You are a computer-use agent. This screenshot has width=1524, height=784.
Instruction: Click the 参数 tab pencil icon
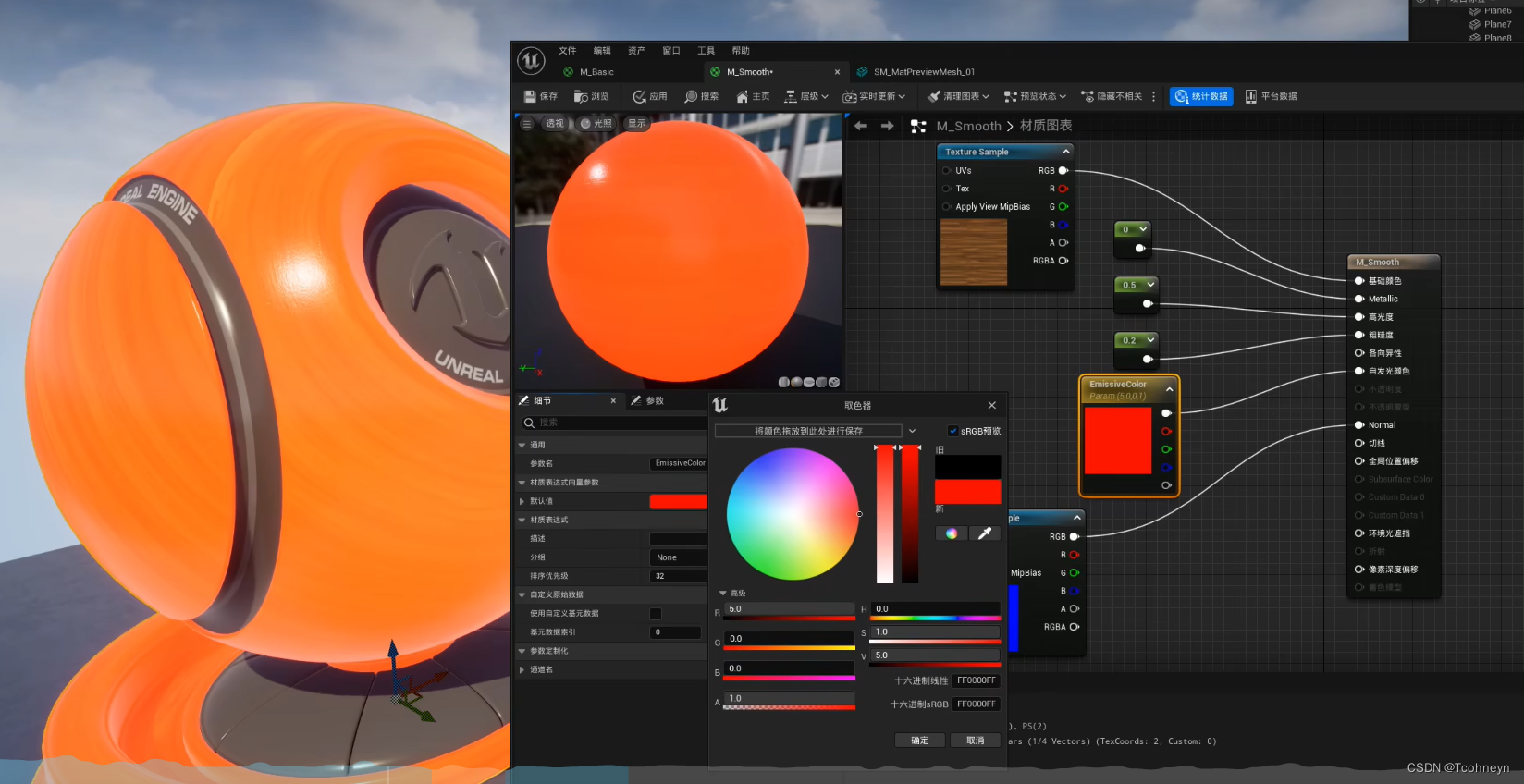tap(636, 400)
